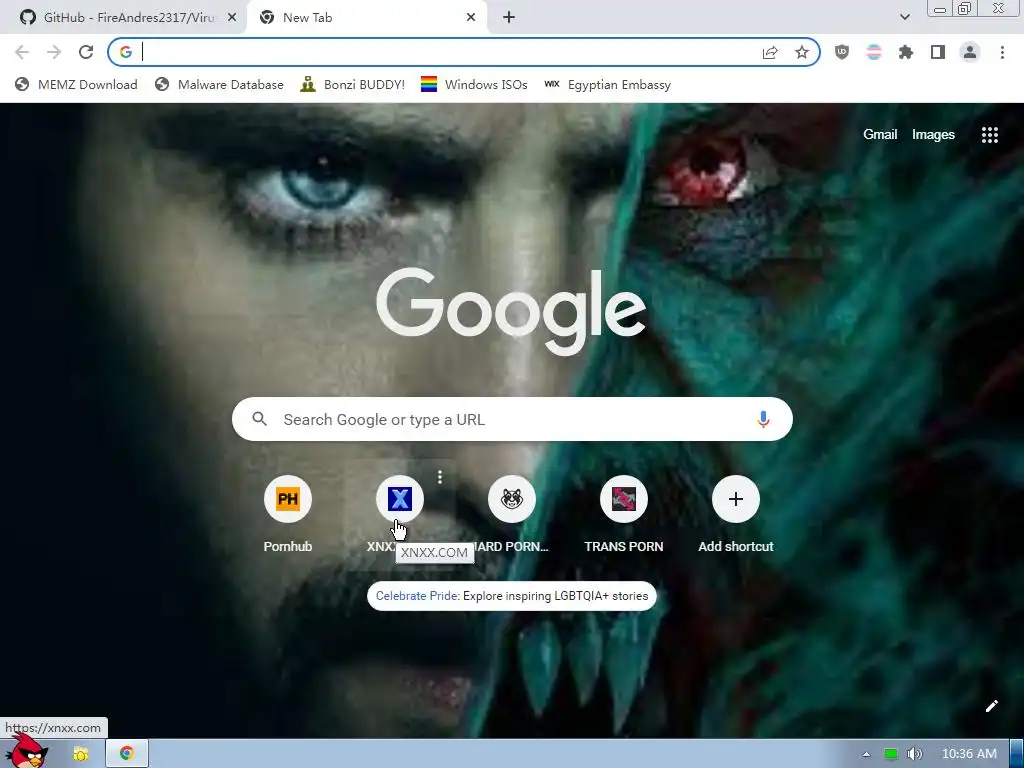Bookmark this tab with the star icon
The height and width of the screenshot is (768, 1024).
(802, 52)
